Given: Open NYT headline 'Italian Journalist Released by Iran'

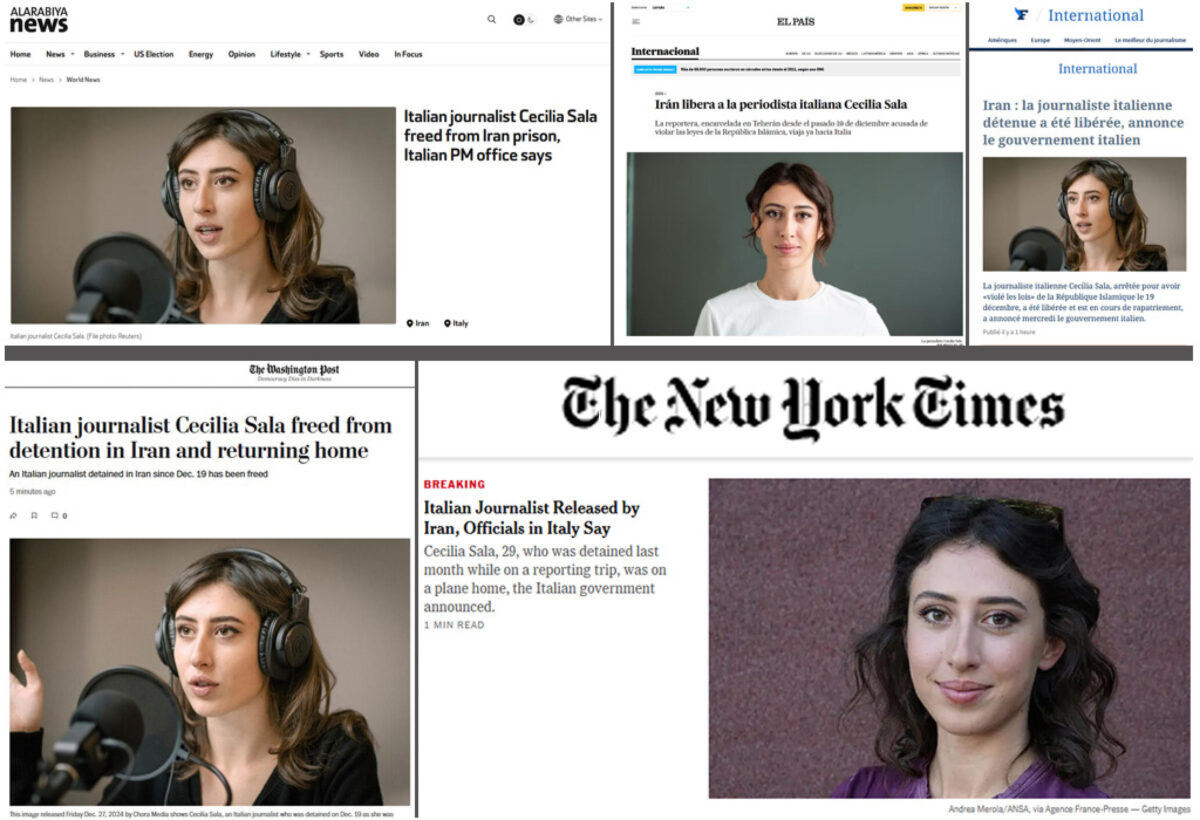Looking at the screenshot, I should 531,518.
